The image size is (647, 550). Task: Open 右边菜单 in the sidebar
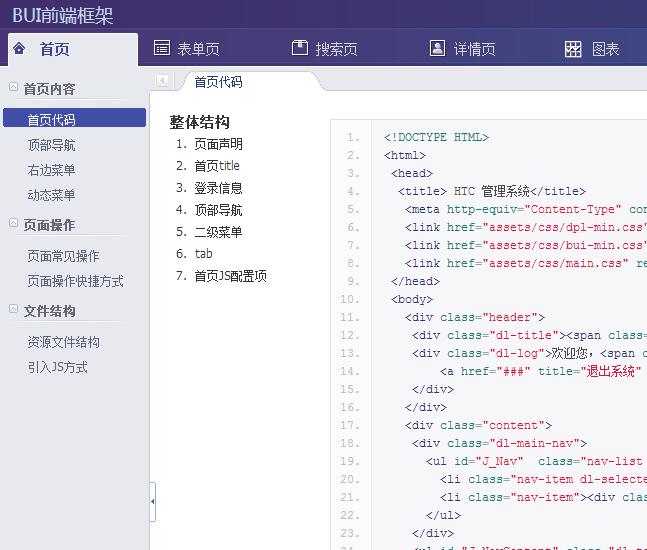tap(51, 170)
